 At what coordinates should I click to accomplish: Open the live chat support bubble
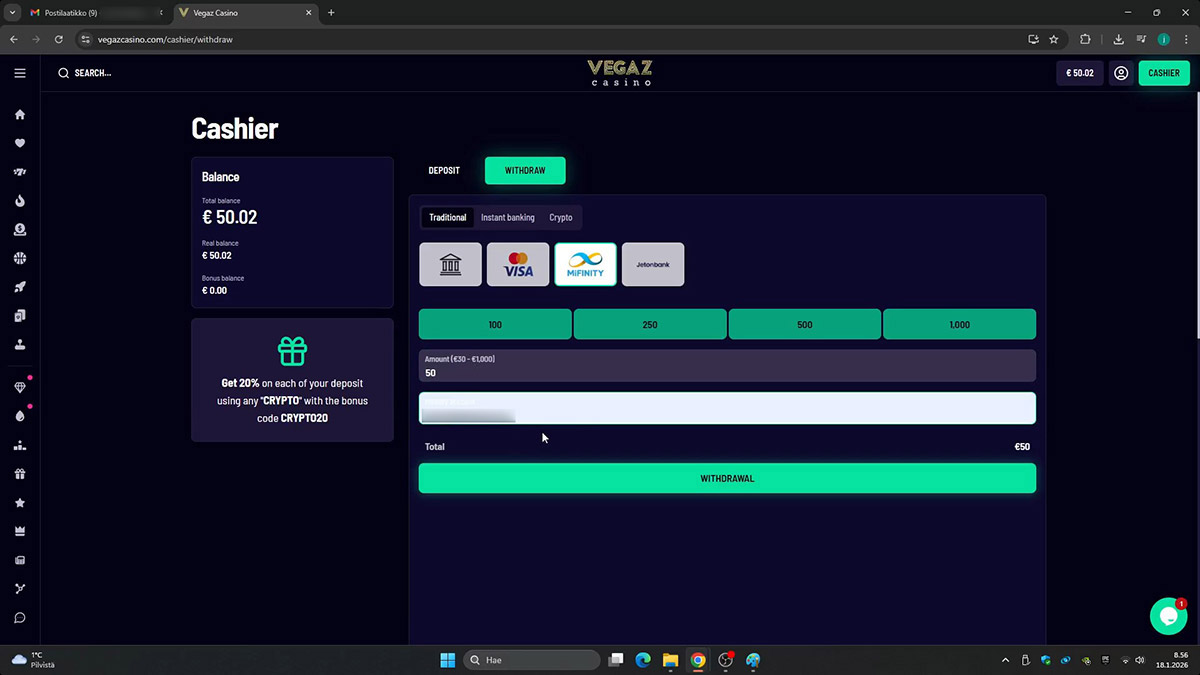[1167, 617]
